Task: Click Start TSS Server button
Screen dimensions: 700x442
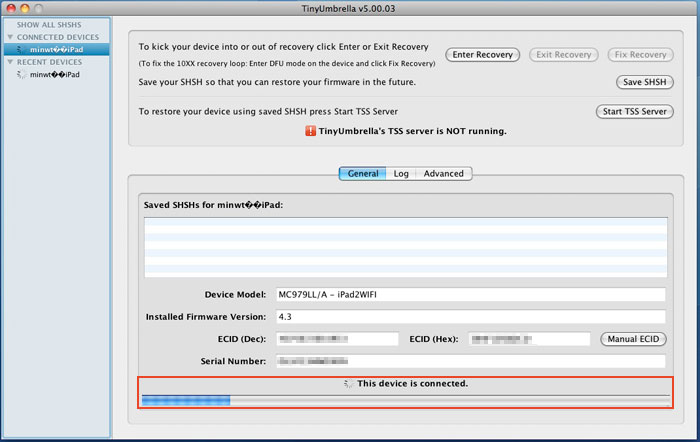Action: pyautogui.click(x=635, y=112)
